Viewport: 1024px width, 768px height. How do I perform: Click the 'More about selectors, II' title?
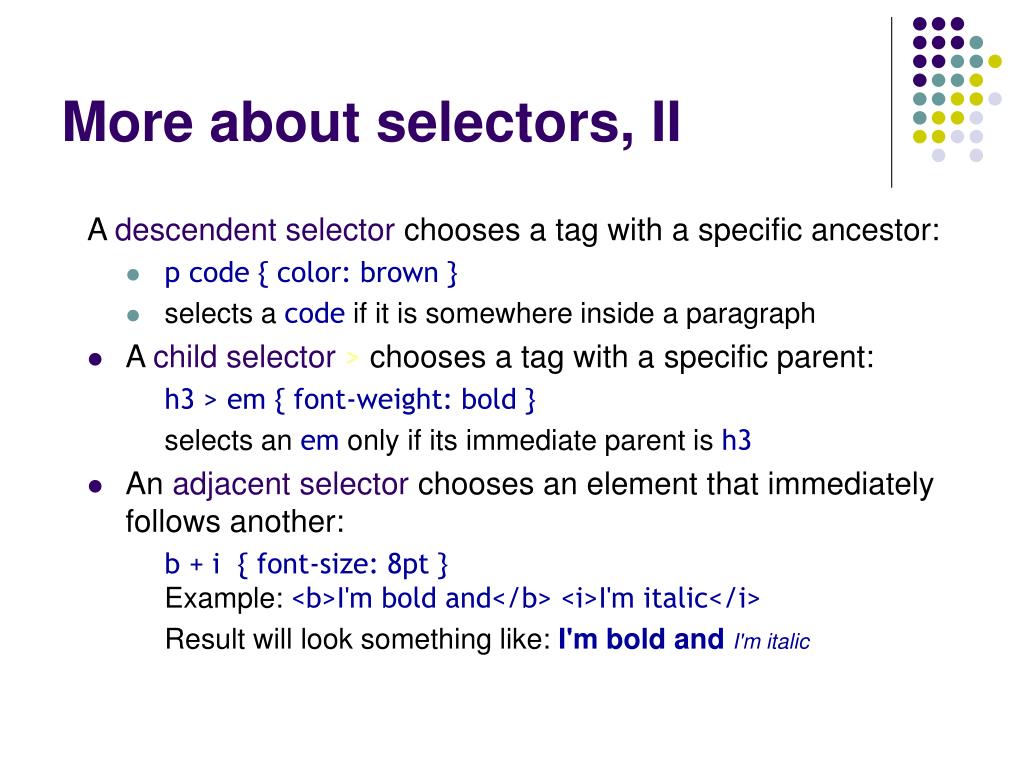[372, 122]
